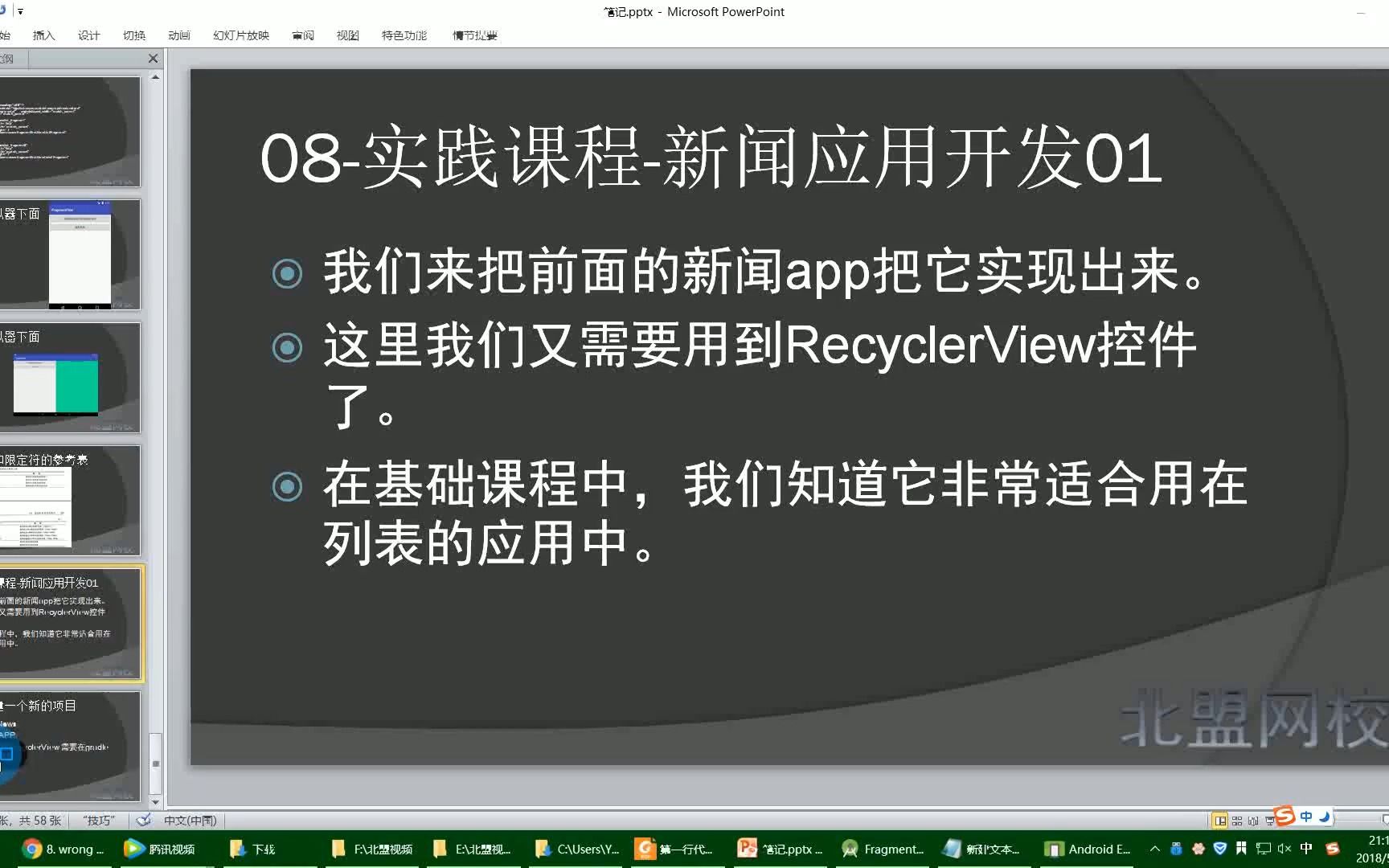Select the slide thumbnail with code text

[70, 132]
